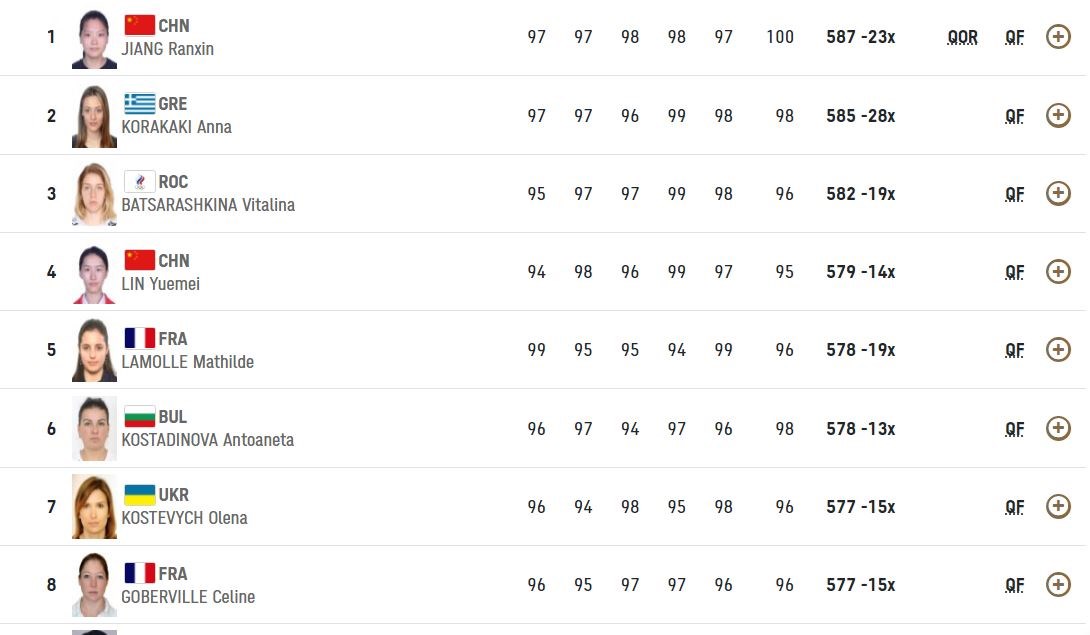Click France flag next to LAMOLLE Mathilde

tap(139, 338)
